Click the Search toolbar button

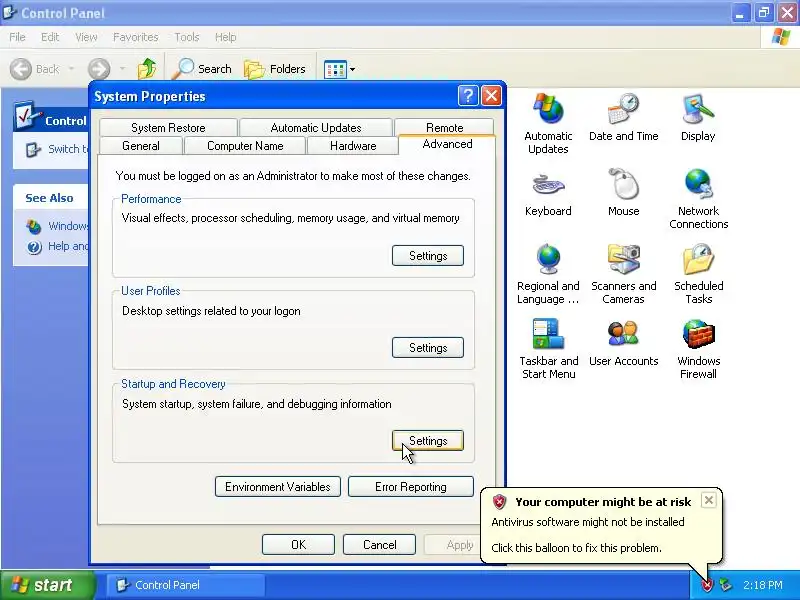[x=202, y=69]
